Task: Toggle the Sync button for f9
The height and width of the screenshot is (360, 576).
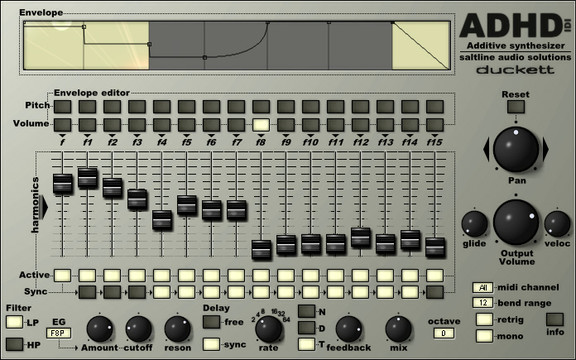Action: tap(286, 292)
